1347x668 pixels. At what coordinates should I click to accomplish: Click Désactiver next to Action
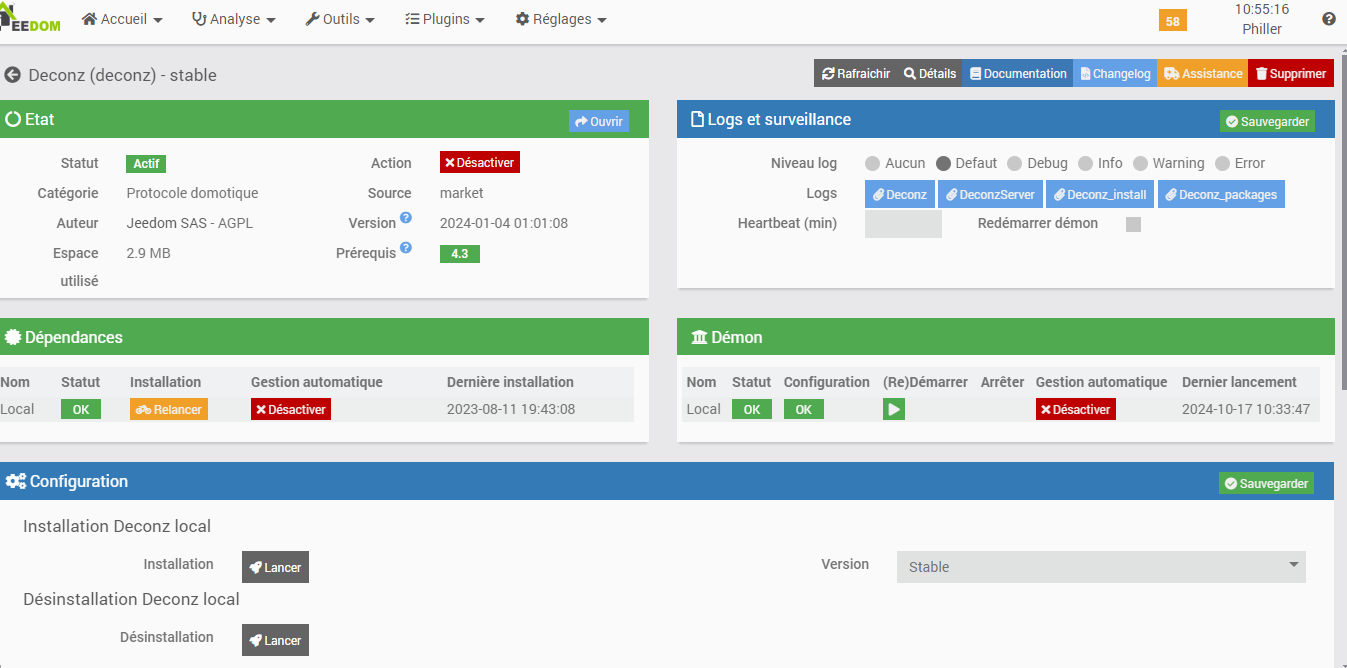[480, 162]
